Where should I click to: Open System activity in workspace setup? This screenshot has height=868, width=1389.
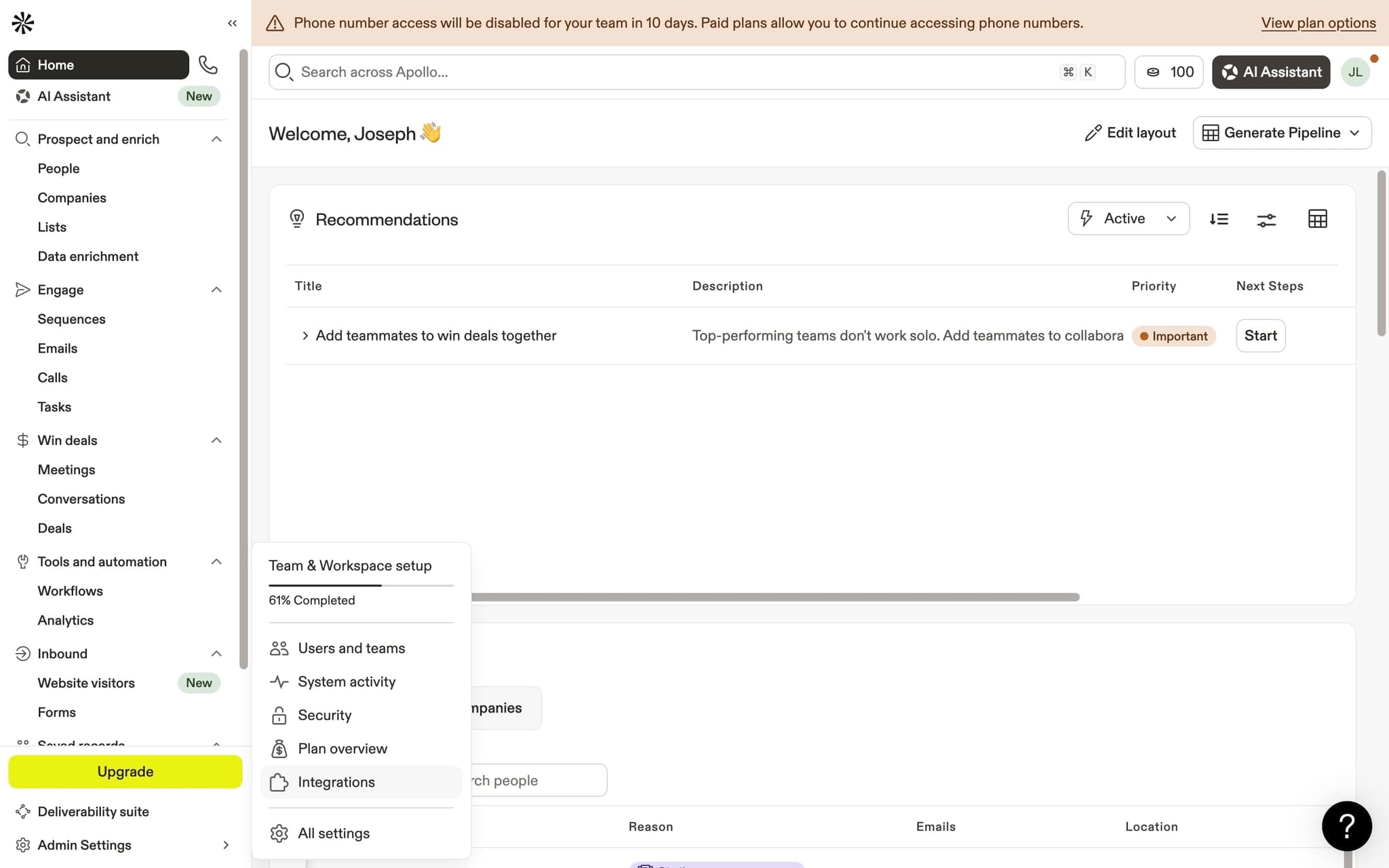pyautogui.click(x=347, y=682)
